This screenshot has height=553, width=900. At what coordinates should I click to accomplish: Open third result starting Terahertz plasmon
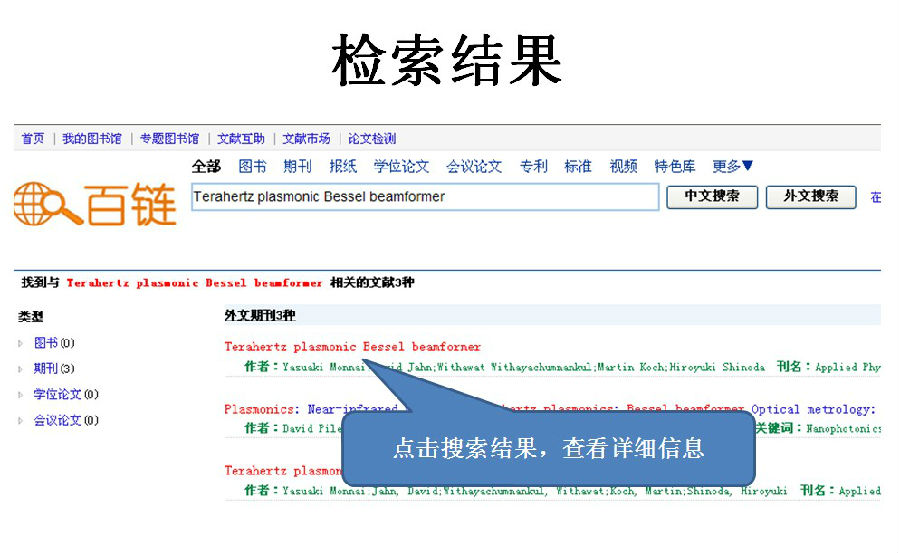click(x=284, y=470)
